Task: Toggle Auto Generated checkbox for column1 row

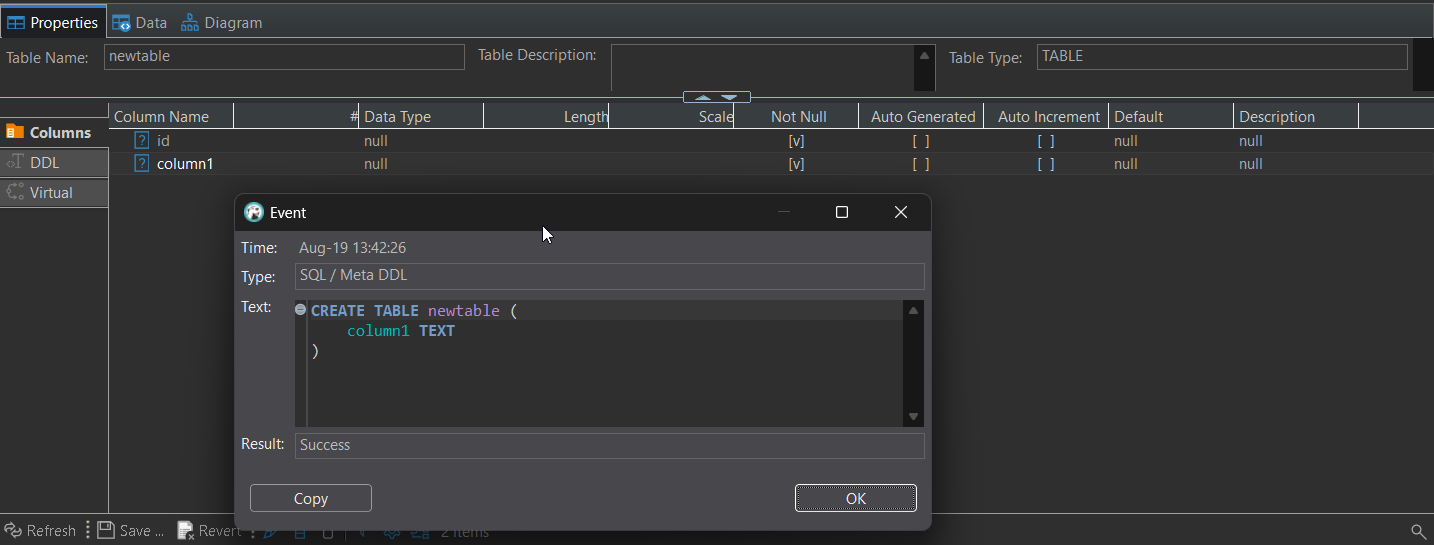Action: (921, 163)
